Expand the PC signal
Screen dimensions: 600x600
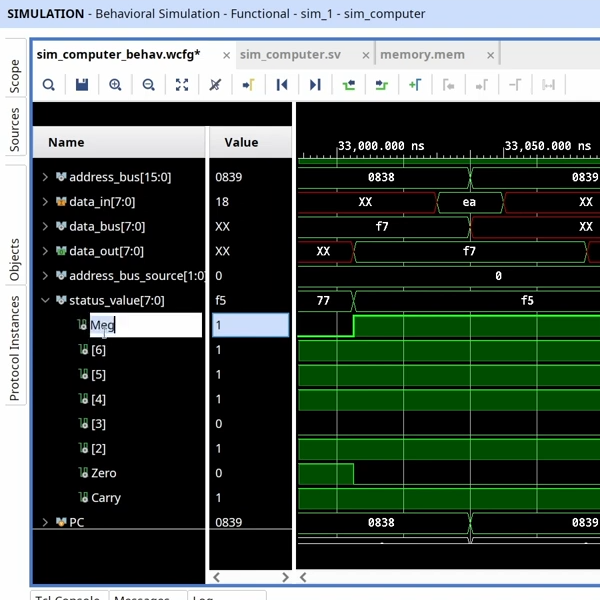coord(45,522)
